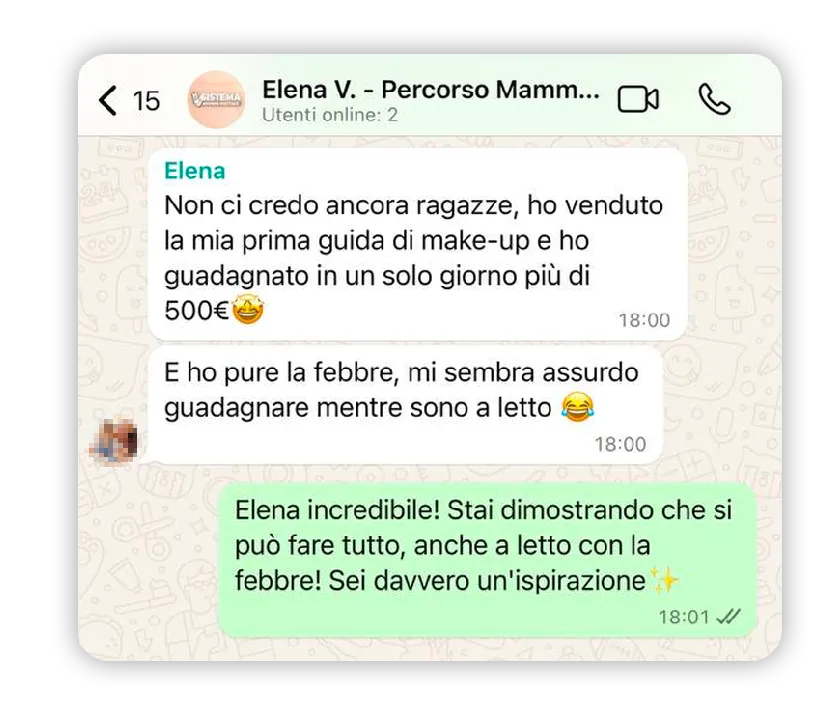Tap the unread count 15 beside the back arrow

click(x=146, y=101)
